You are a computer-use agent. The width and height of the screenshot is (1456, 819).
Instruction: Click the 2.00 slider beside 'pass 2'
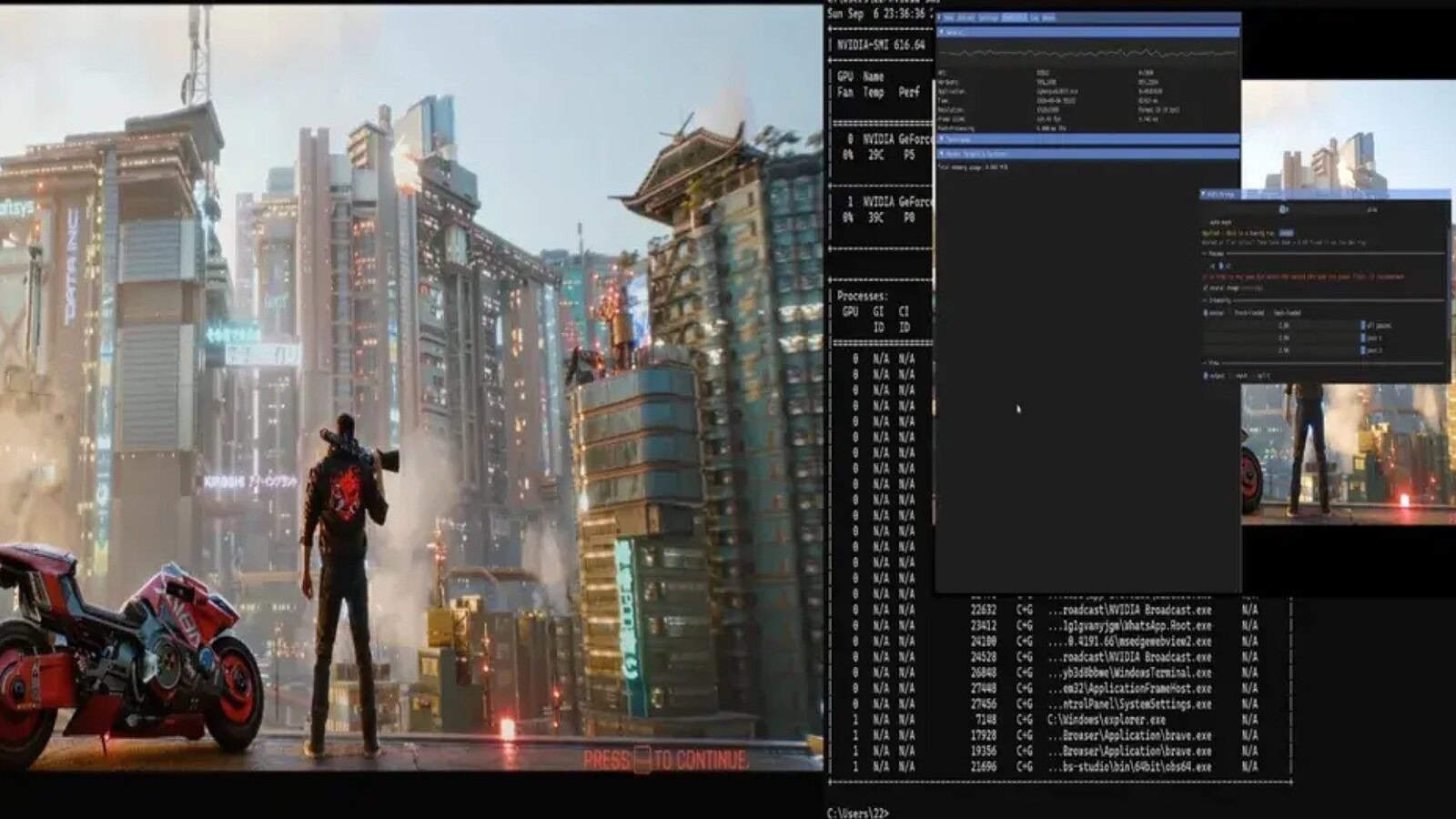point(1279,349)
